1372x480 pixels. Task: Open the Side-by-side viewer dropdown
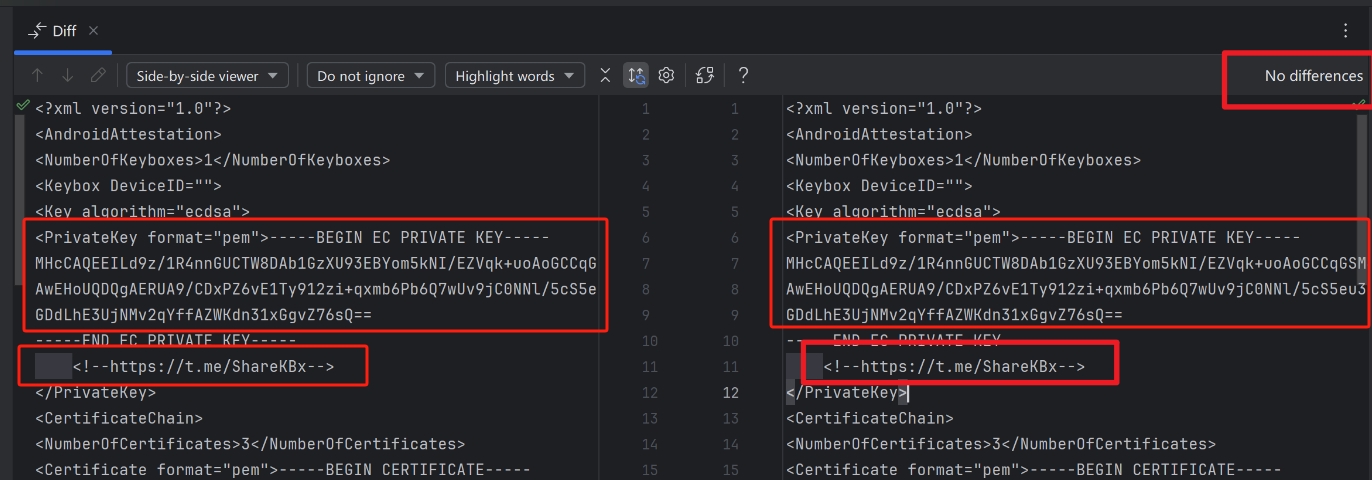point(207,76)
